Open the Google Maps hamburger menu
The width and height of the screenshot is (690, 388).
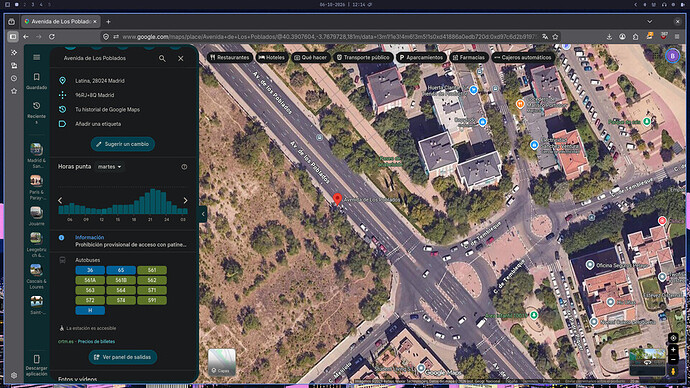[x=37, y=58]
